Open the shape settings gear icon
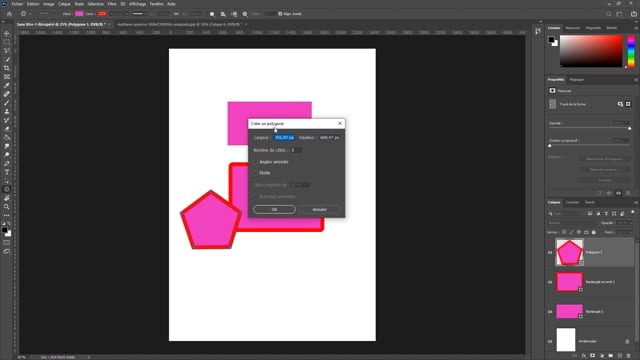The width and height of the screenshot is (640, 360). coord(245,14)
